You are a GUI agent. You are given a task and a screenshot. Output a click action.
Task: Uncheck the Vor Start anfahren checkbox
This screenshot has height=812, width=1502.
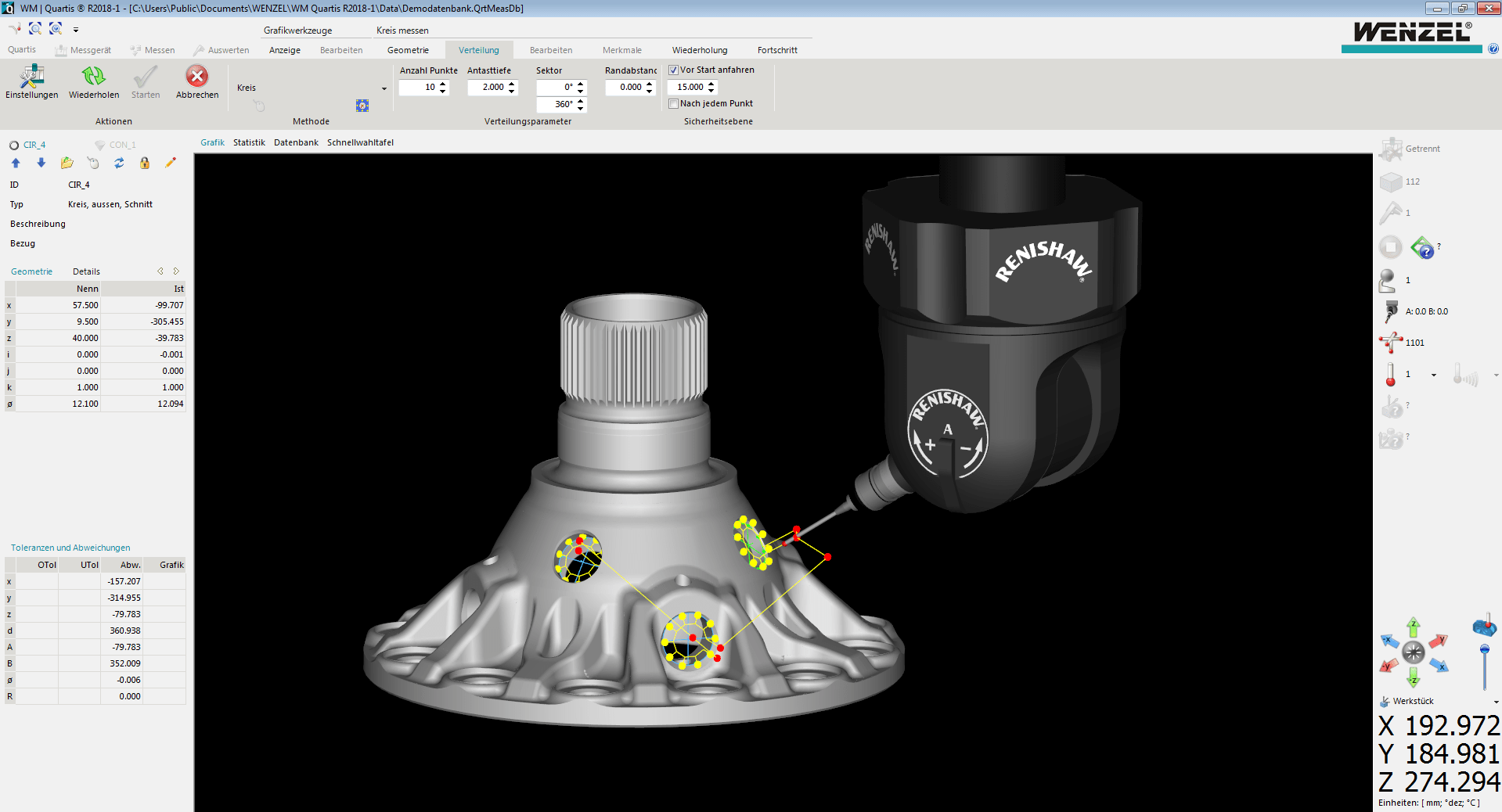point(673,70)
